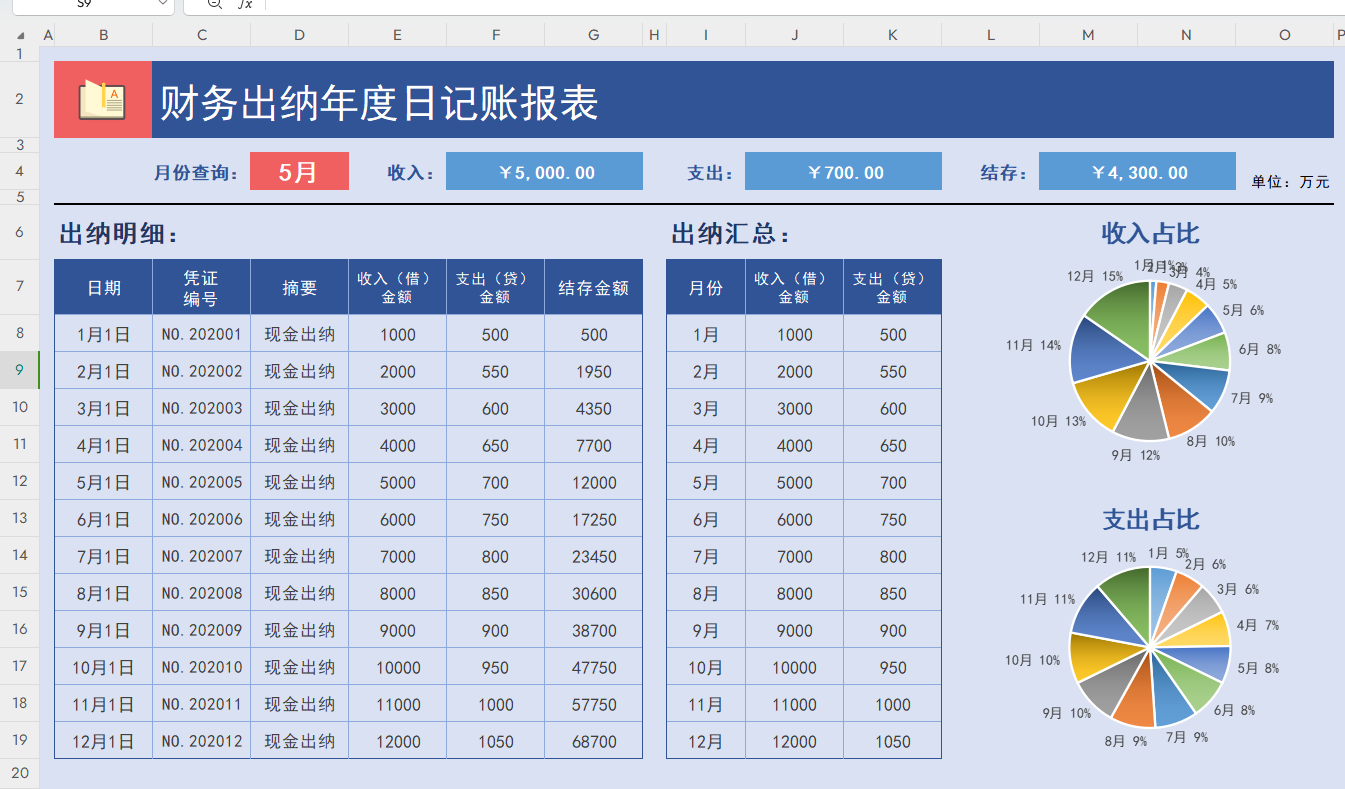Click the 出纳汇总 section heading
Image resolution: width=1345 pixels, height=789 pixels.
pyautogui.click(x=731, y=234)
